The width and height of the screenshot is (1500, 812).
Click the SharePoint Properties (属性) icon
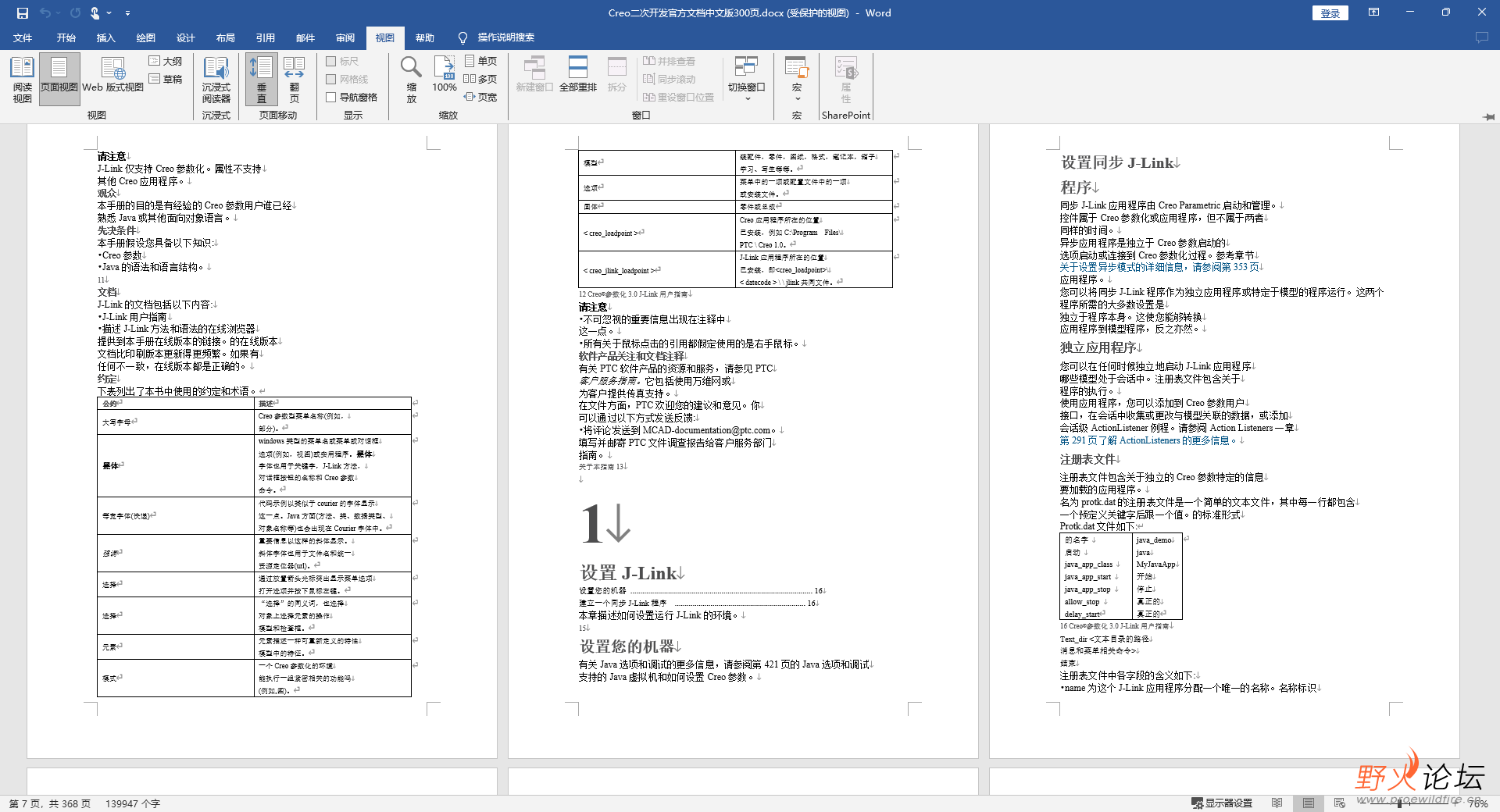846,80
